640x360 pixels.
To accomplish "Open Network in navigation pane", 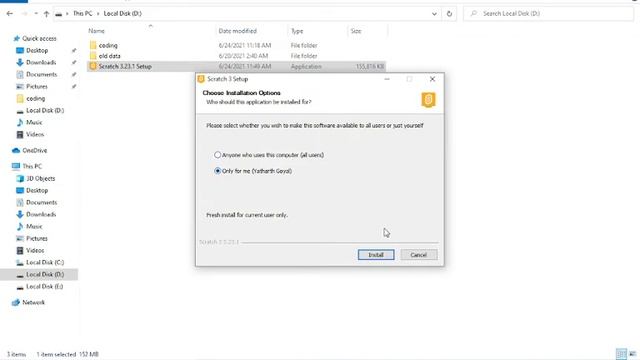I will [x=33, y=302].
